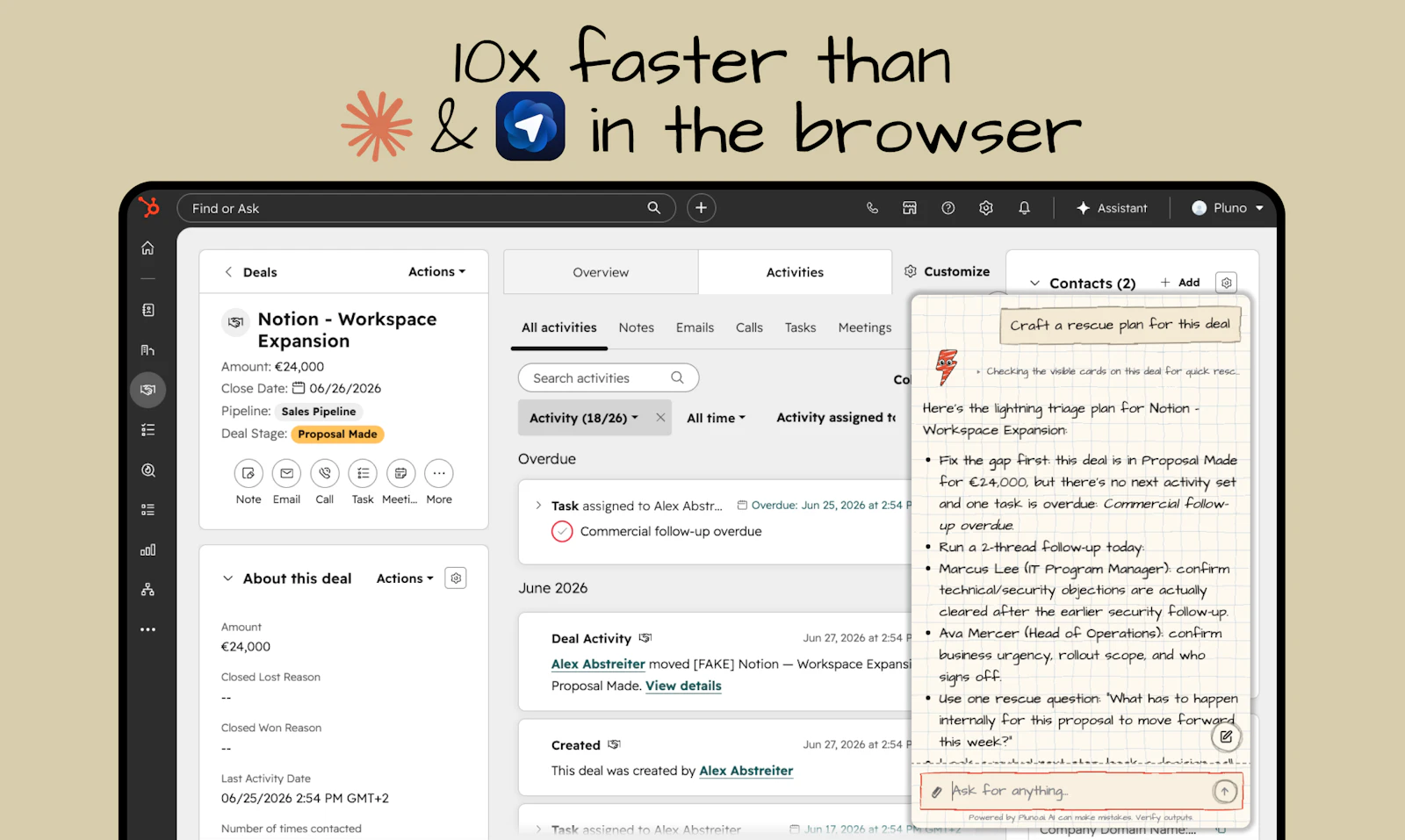Open the handshake deals icon in sidebar
Viewport: 1405px width, 840px height.
pos(148,390)
